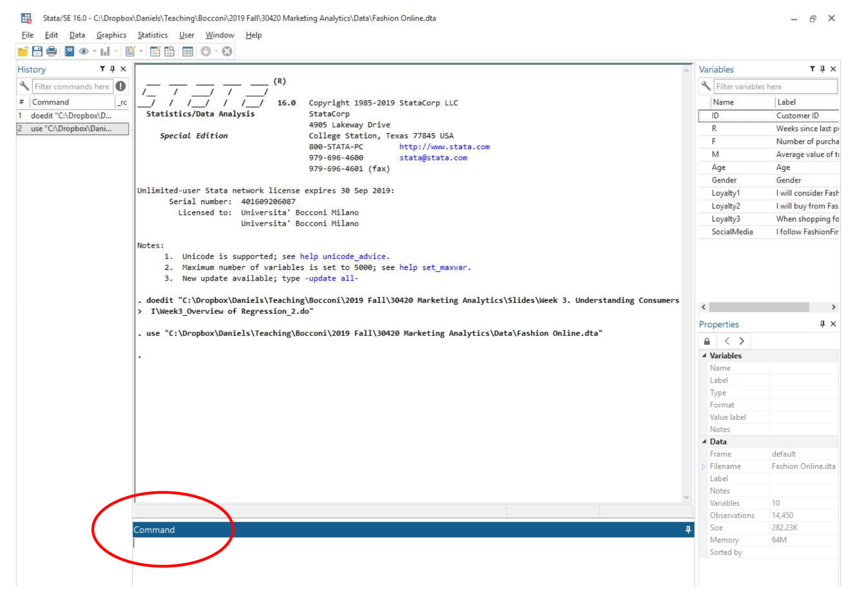860x602 pixels.
Task: Select history command 2 use
Action: point(73,128)
